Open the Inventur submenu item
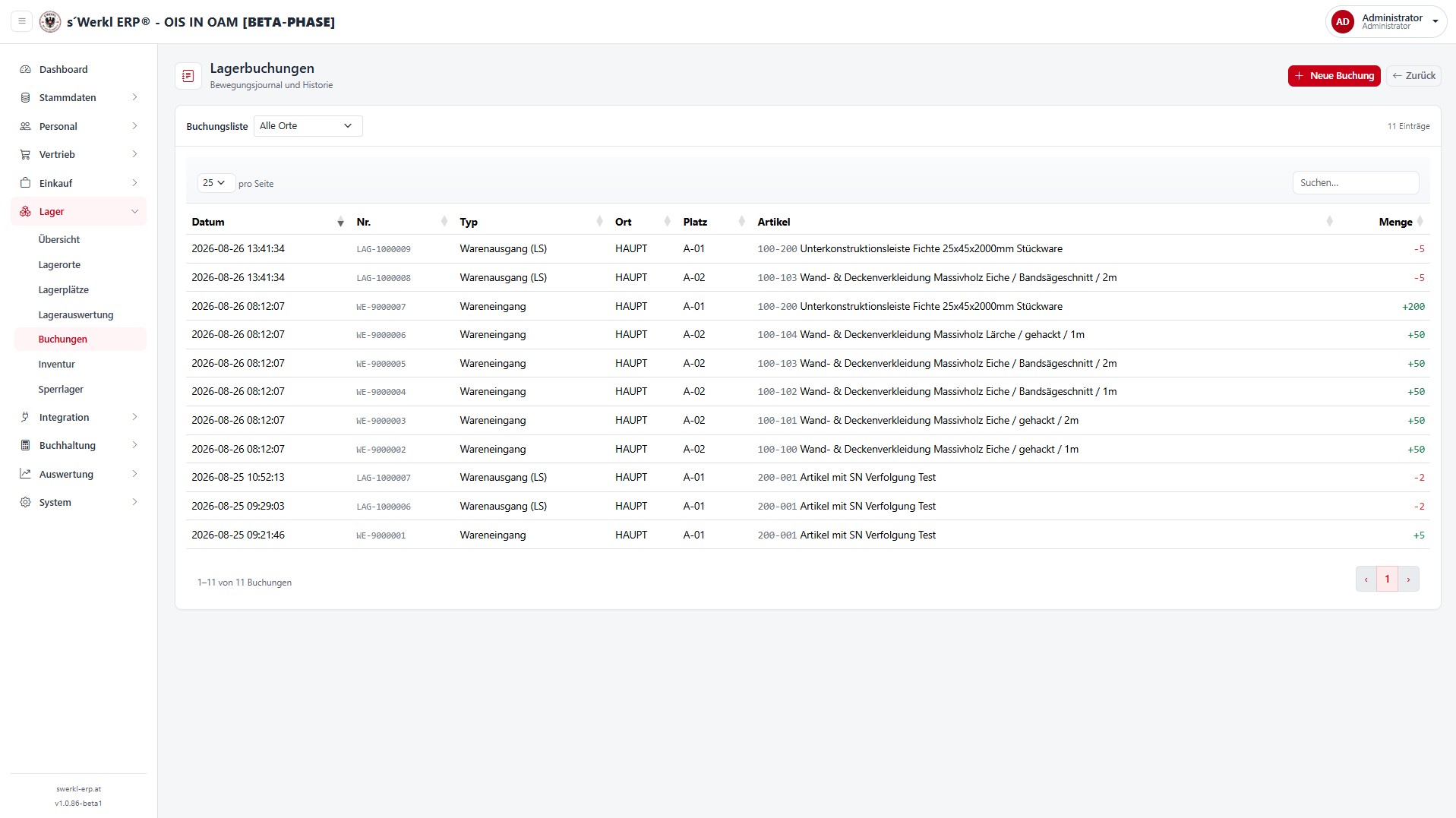 [x=57, y=365]
